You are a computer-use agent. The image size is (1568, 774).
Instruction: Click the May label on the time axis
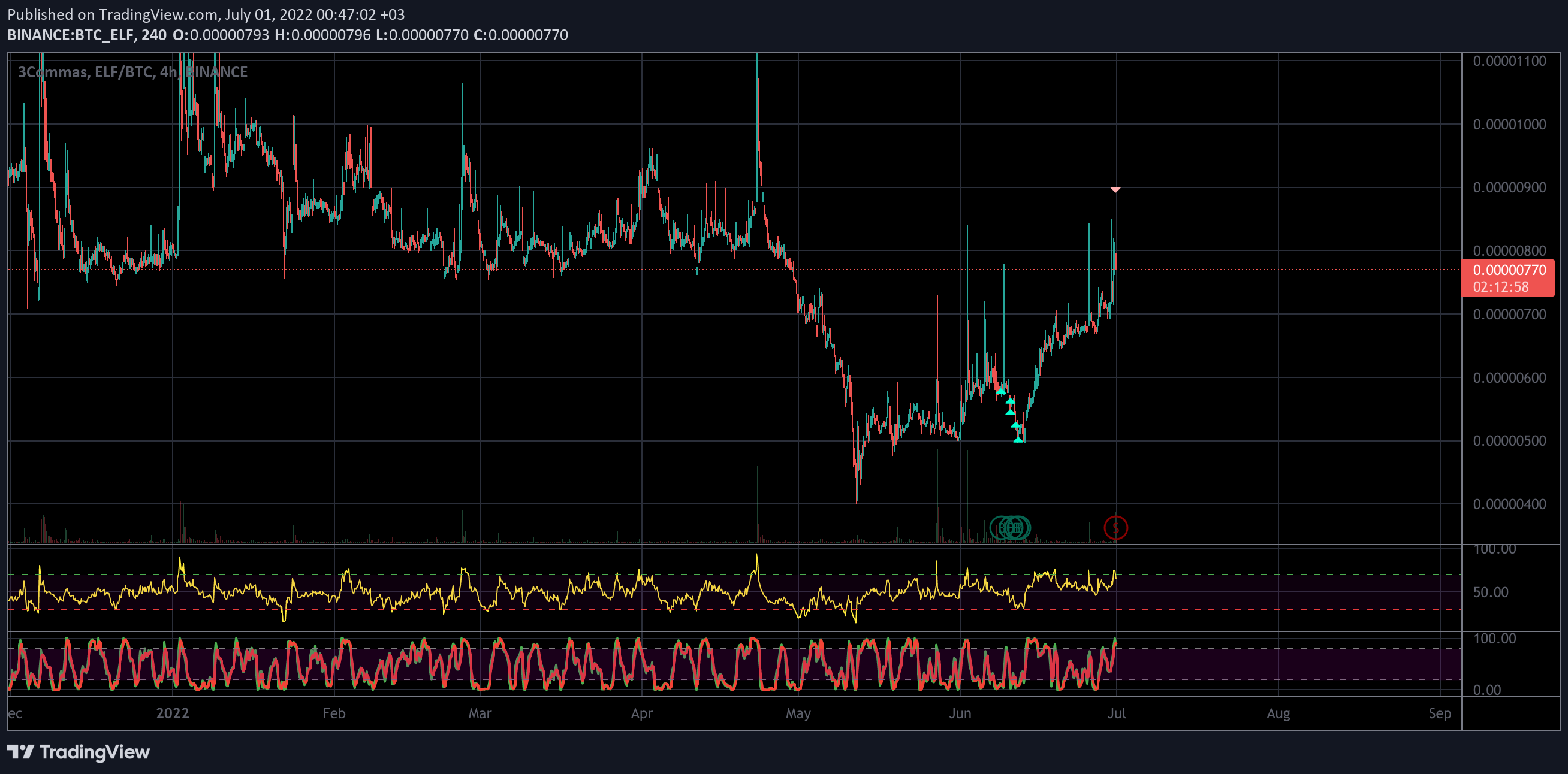pyautogui.click(x=798, y=713)
